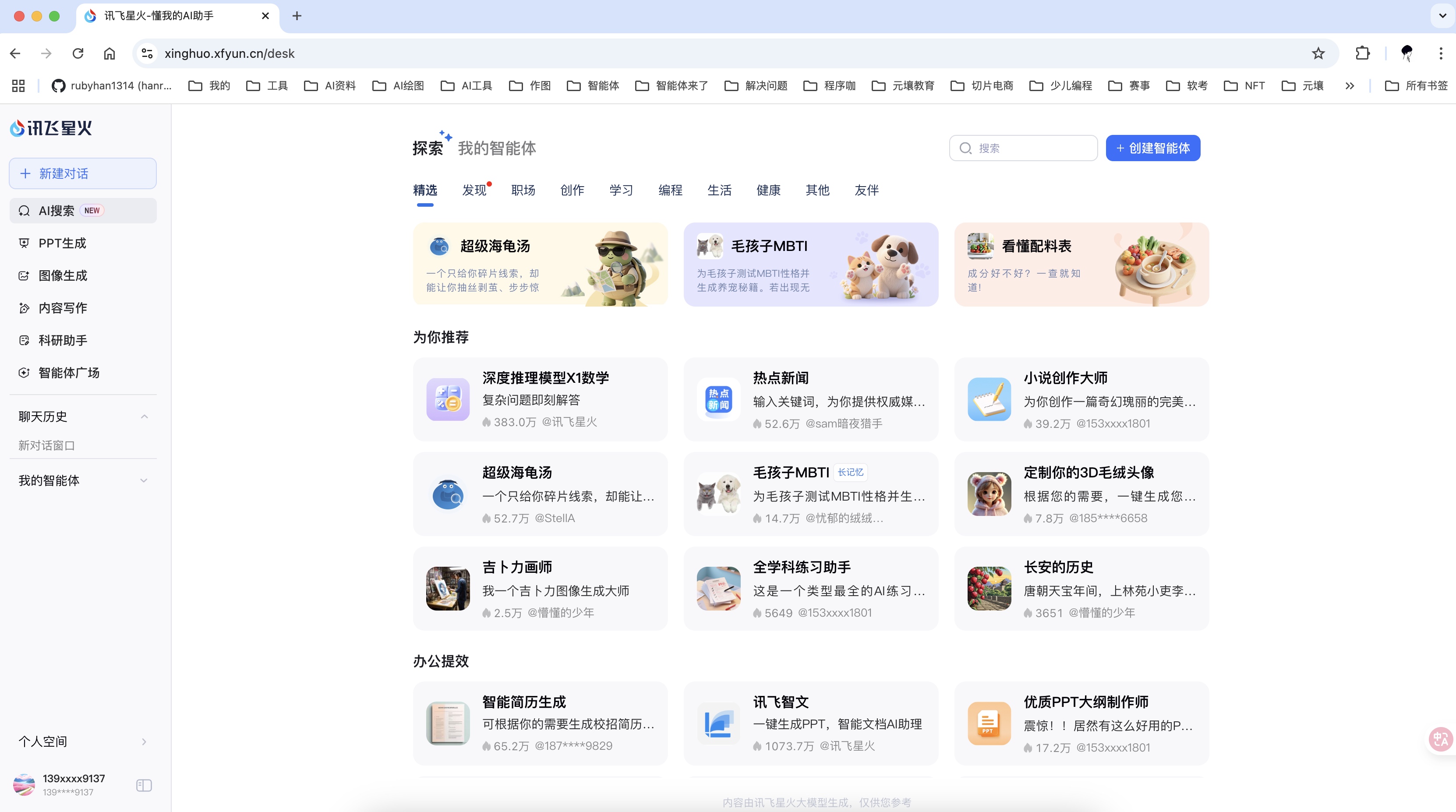Open 定制你的3D毛绒头像 agent thumbnail
The width and height of the screenshot is (1456, 812).
989,494
